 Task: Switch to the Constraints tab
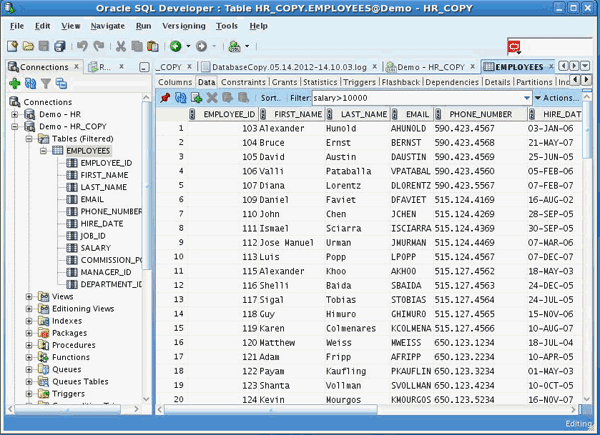click(243, 82)
